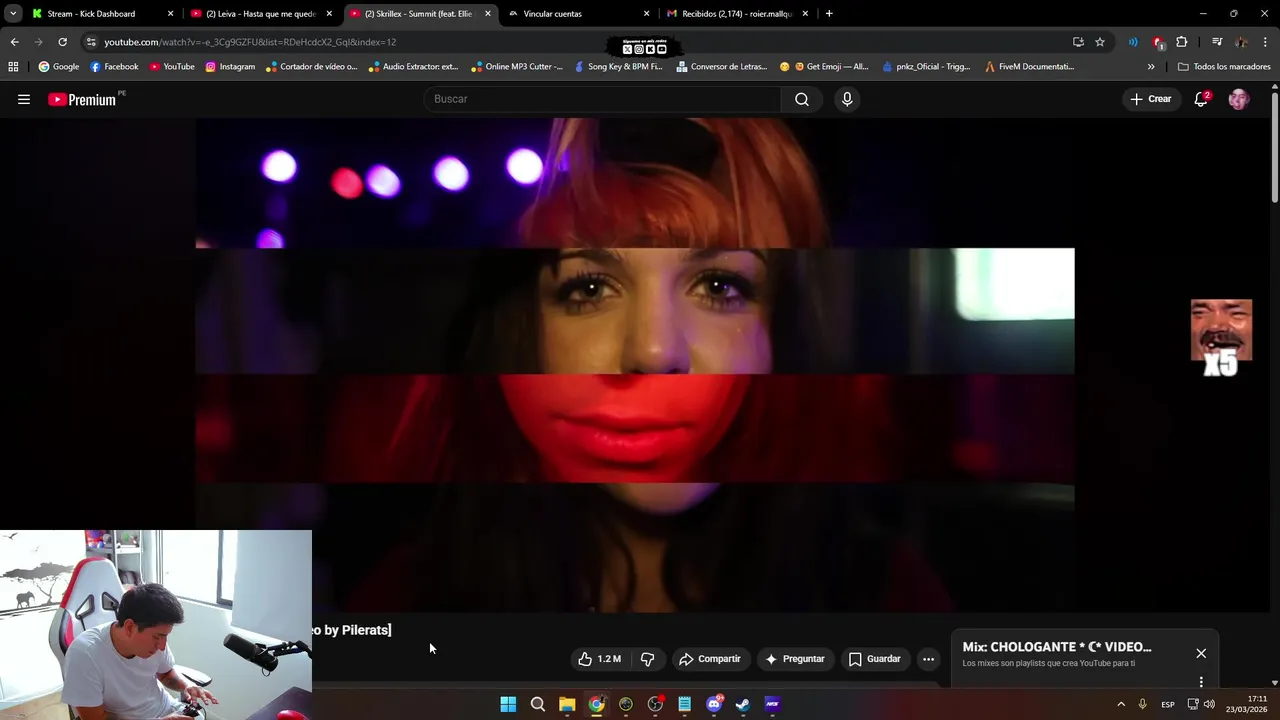Open Windows taskbar search
Image resolution: width=1280 pixels, height=720 pixels.
(x=537, y=704)
